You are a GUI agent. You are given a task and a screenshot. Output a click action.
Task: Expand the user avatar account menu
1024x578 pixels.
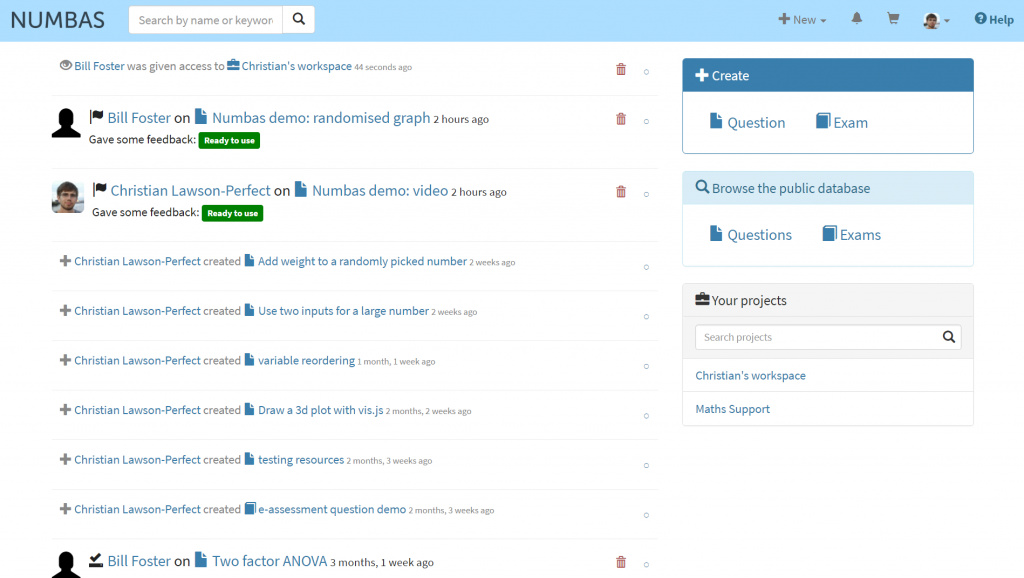(x=936, y=20)
